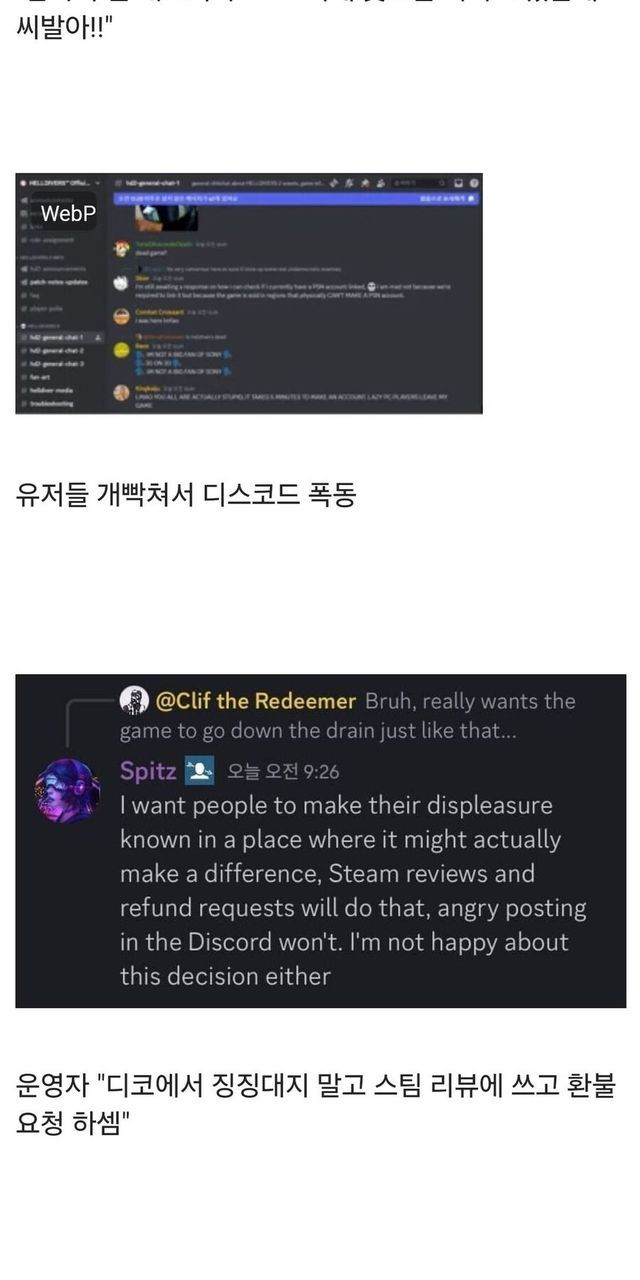The image size is (640, 1280).
Task: Click the small reply avatar before @Clif
Action: click(134, 700)
